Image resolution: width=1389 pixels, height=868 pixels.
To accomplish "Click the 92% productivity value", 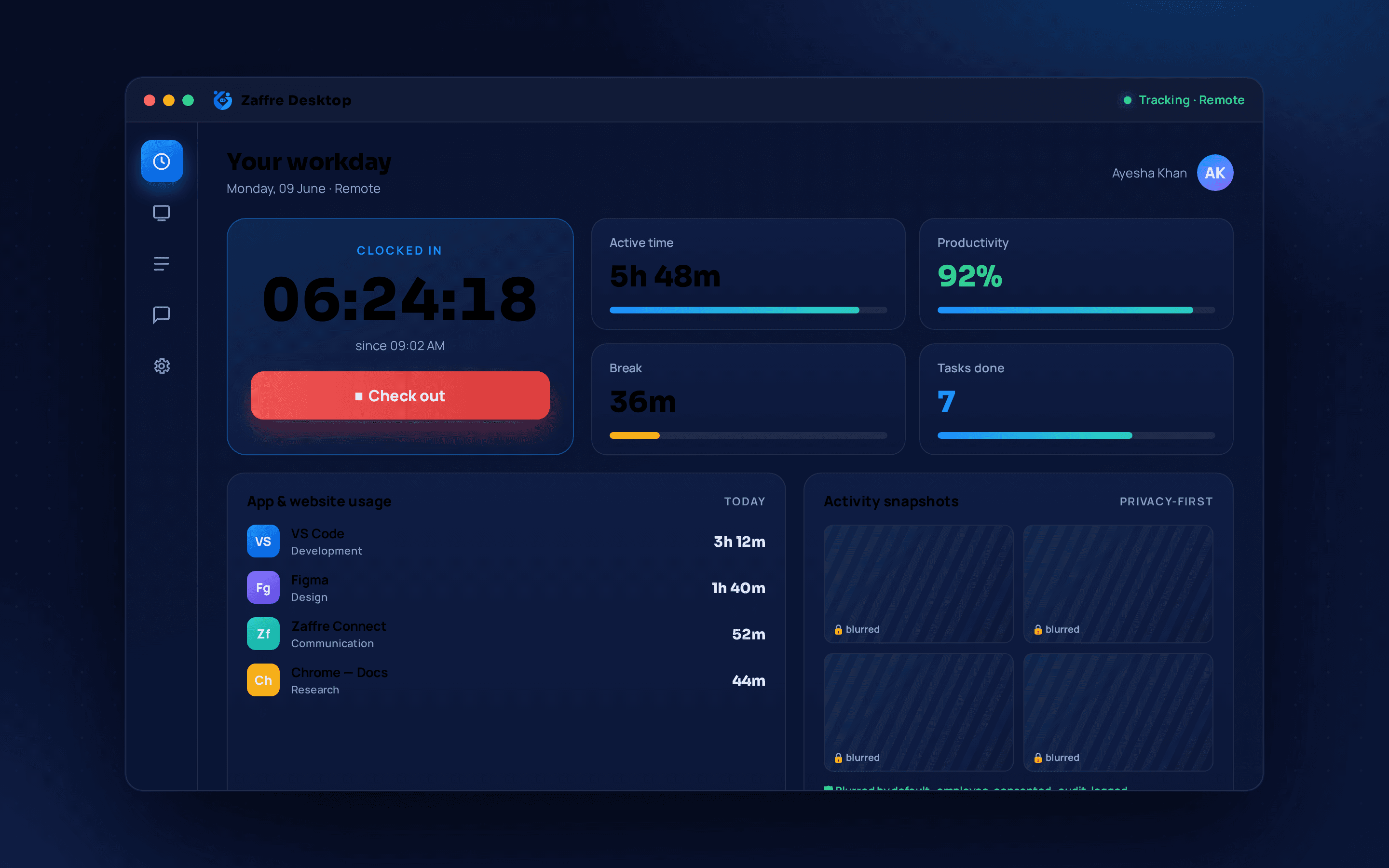I will tap(969, 276).
